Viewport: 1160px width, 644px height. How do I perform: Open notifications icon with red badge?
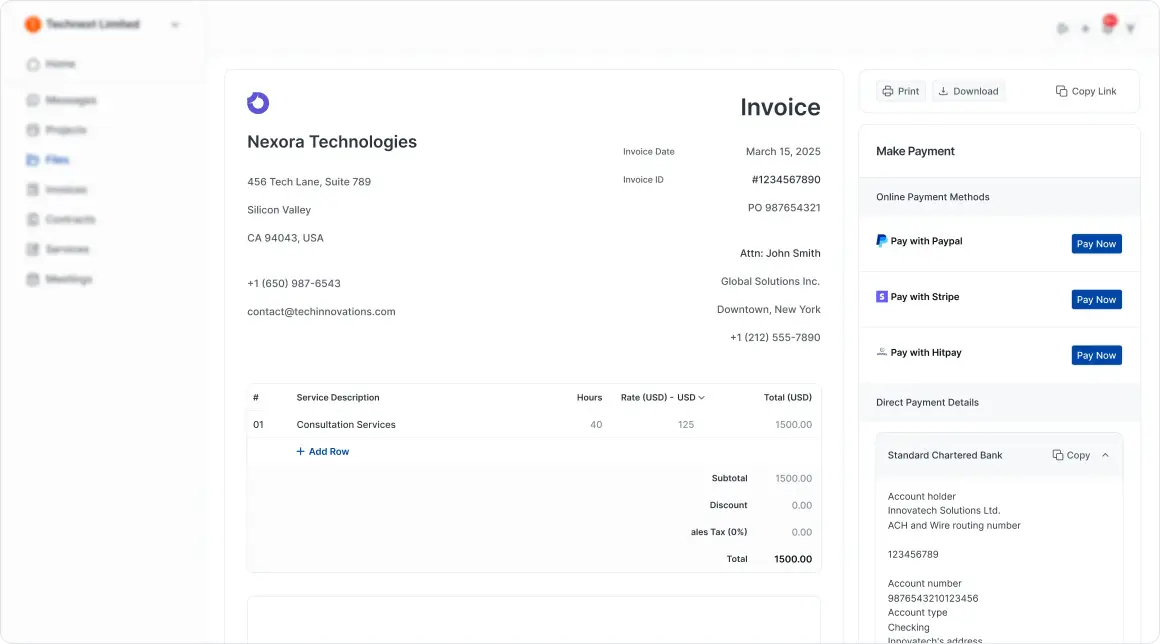pyautogui.click(x=1108, y=25)
